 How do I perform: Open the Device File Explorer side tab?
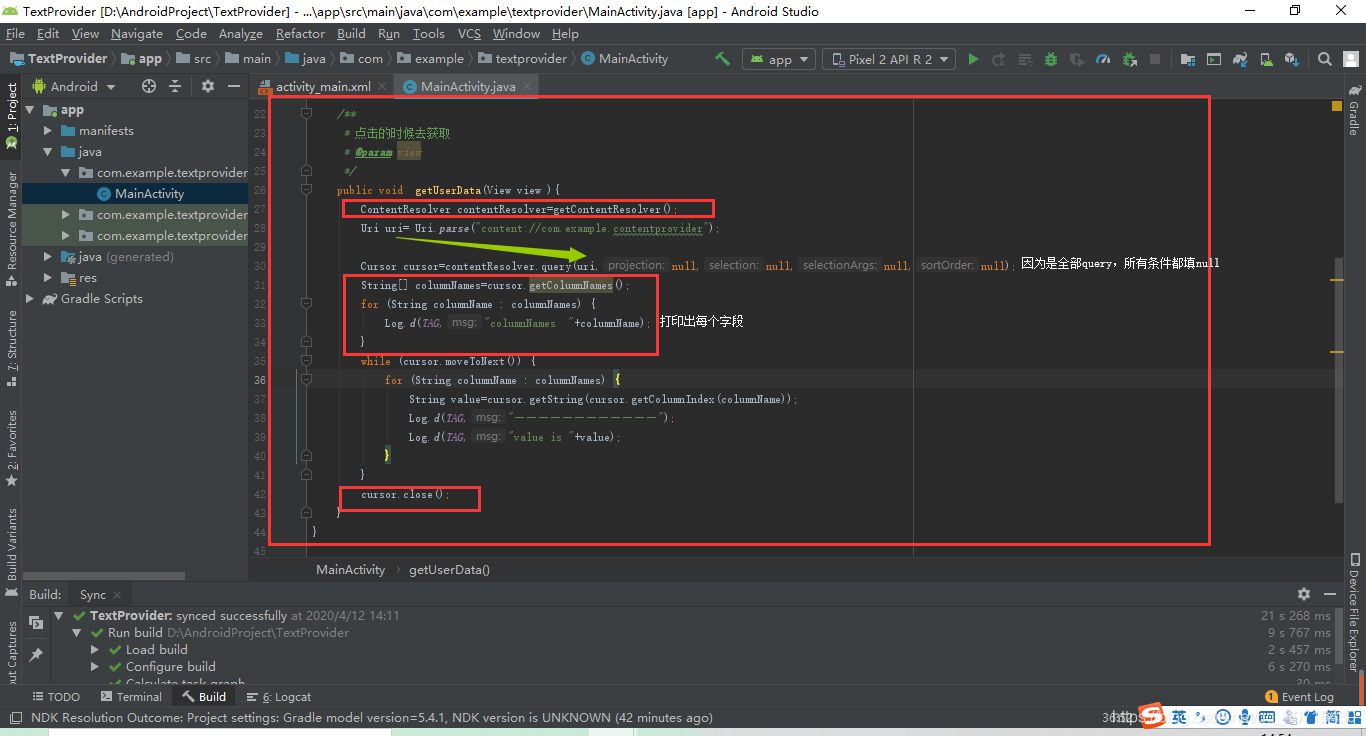pyautogui.click(x=1354, y=611)
